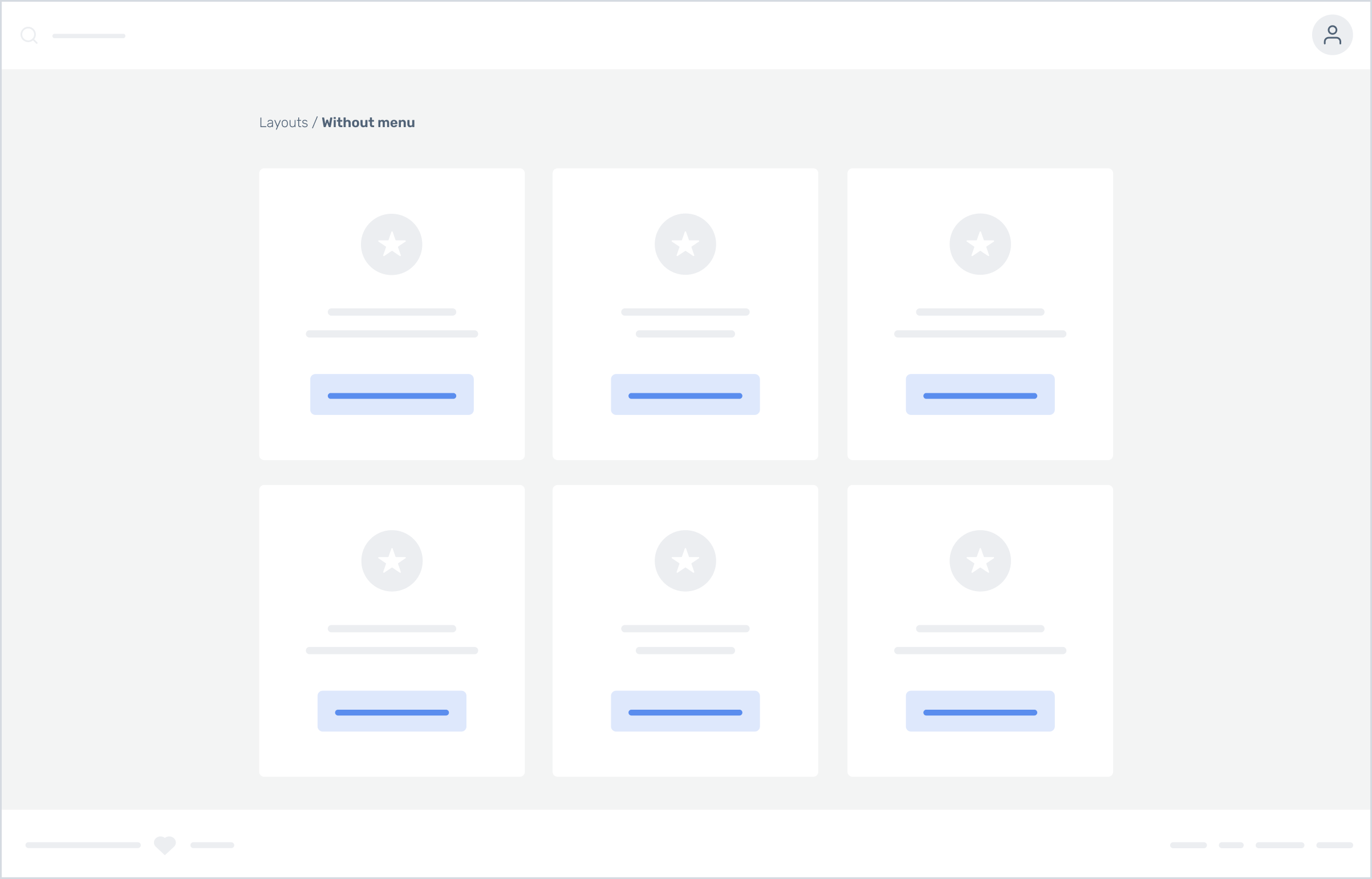Image resolution: width=1372 pixels, height=879 pixels.
Task: Click inside the search input field
Action: tap(88, 35)
